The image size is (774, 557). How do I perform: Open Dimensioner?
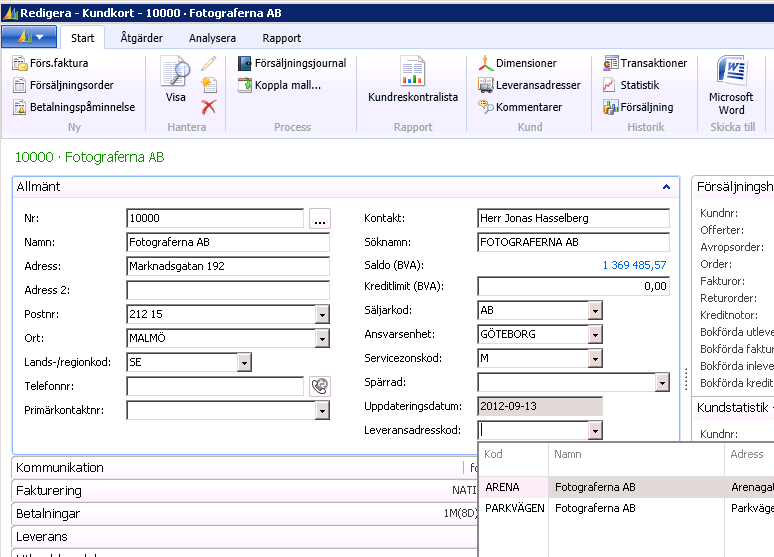(x=517, y=63)
